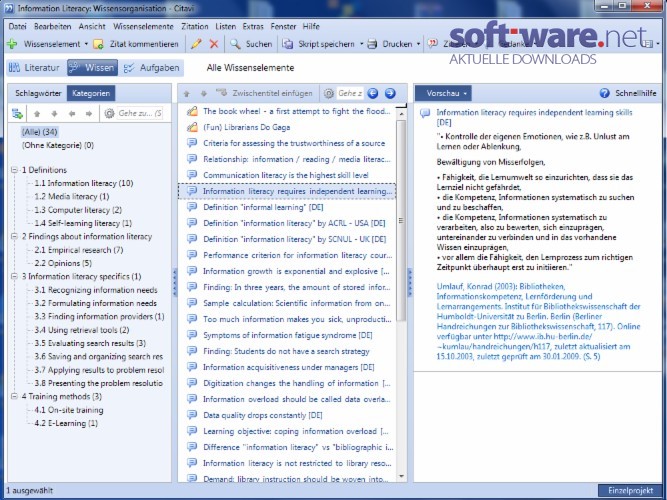Click the category move down arrow
The image size is (667, 500).
[54, 114]
